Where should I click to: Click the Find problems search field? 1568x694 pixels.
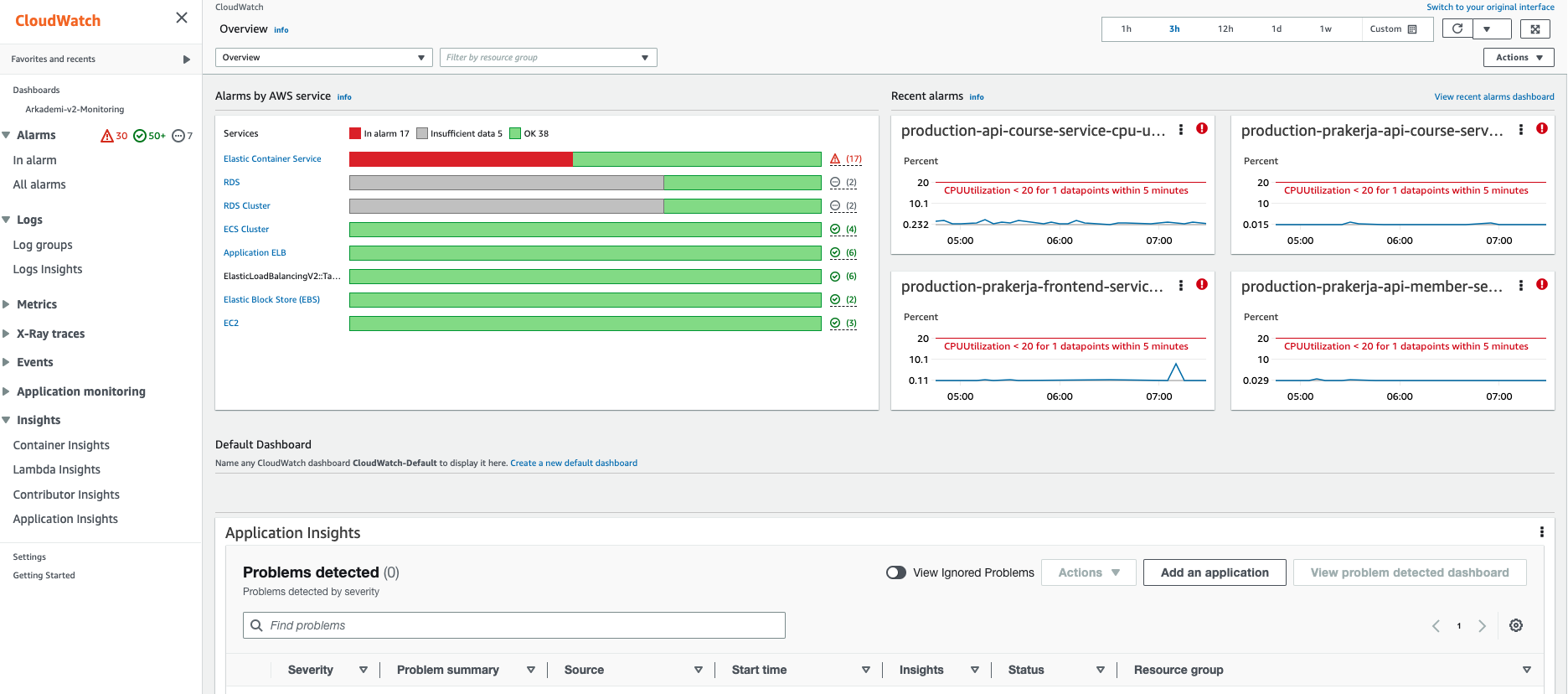(x=514, y=625)
